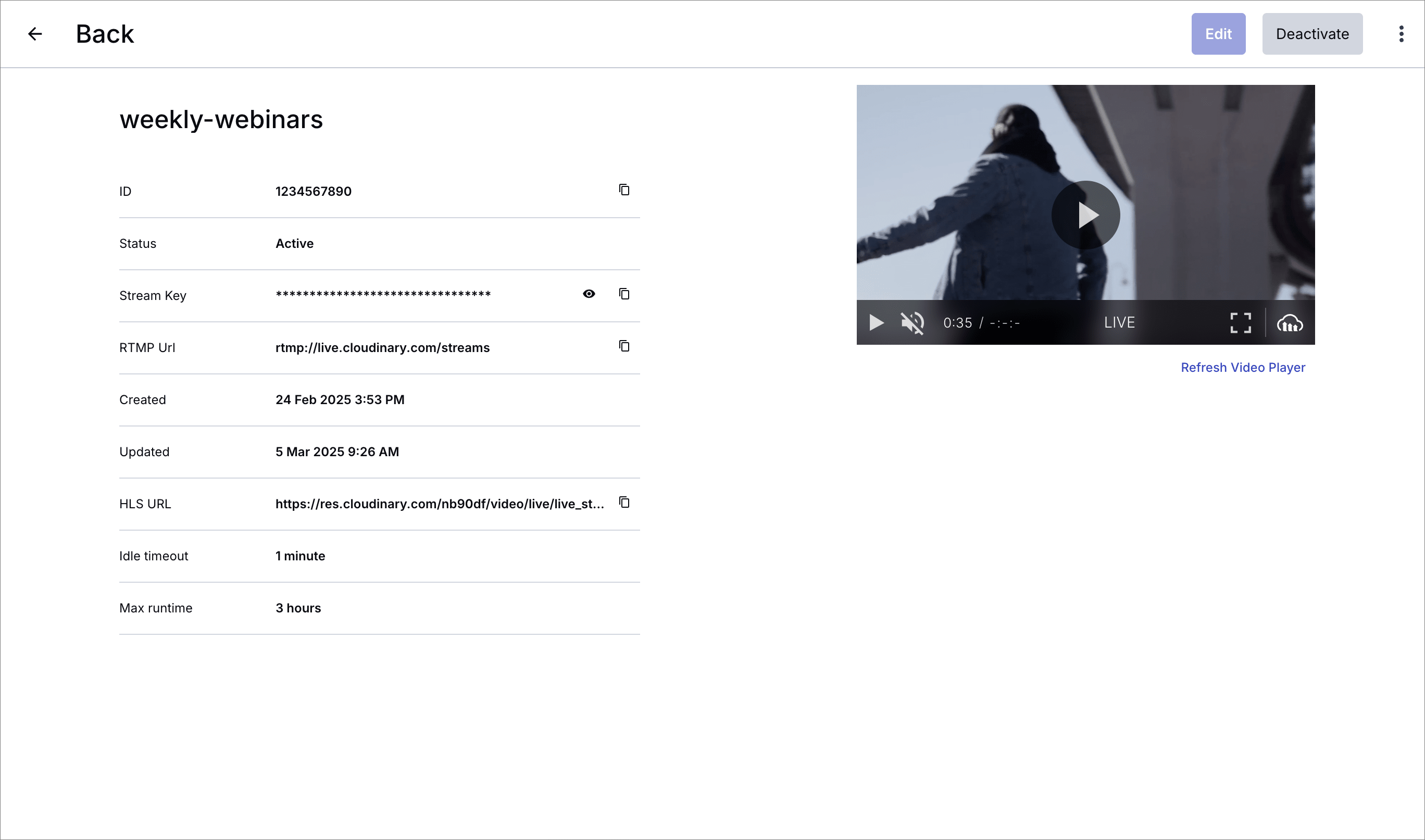The image size is (1425, 840).
Task: Select the stream title weekly-webinars
Action: (221, 119)
